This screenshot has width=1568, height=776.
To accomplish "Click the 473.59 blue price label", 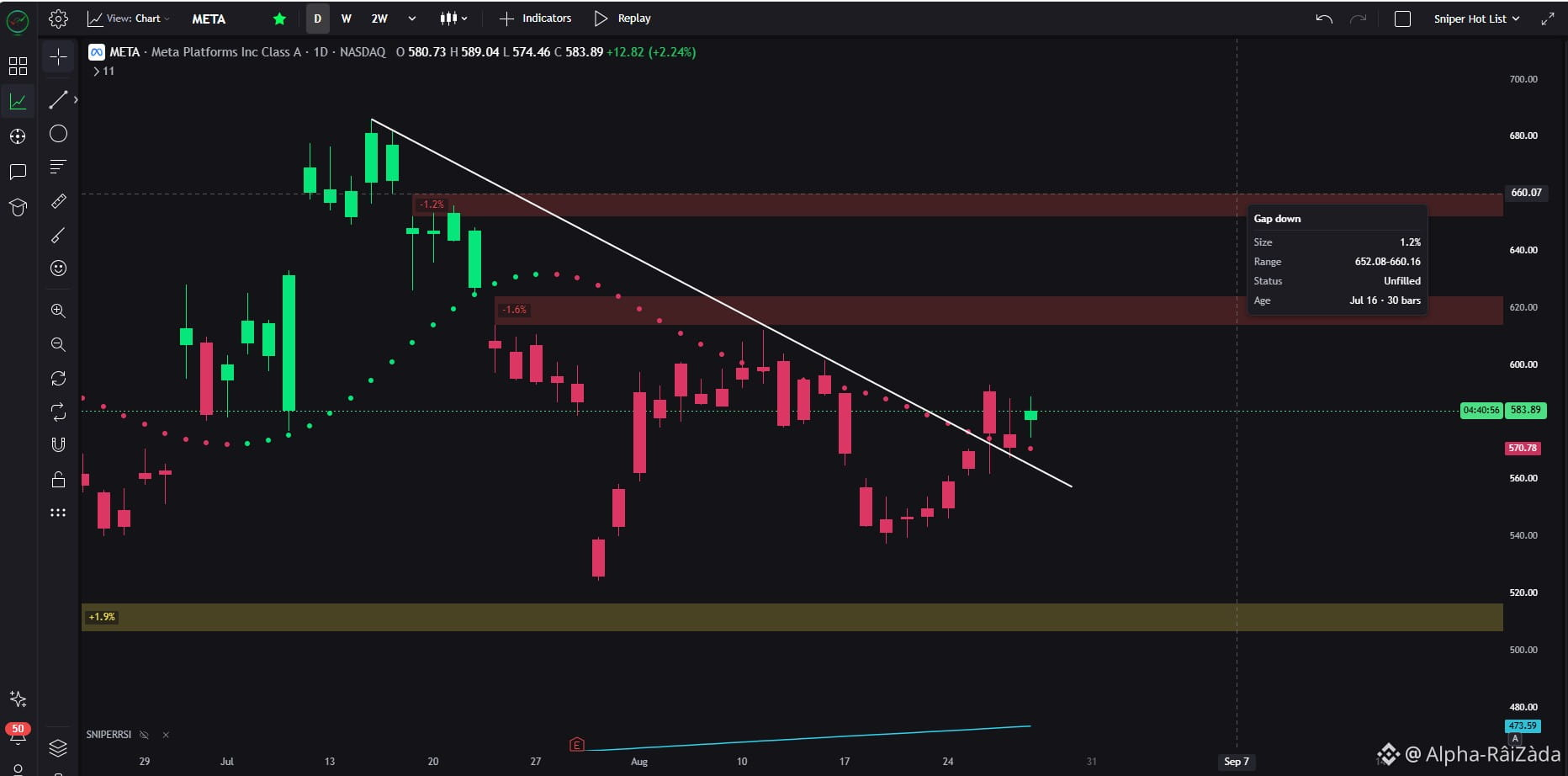I will click(1523, 726).
